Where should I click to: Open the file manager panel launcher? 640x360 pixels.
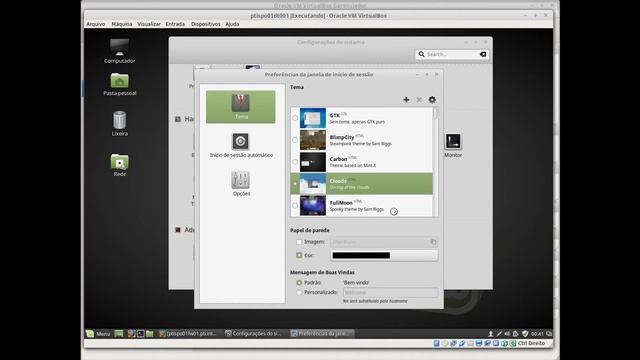(150, 334)
